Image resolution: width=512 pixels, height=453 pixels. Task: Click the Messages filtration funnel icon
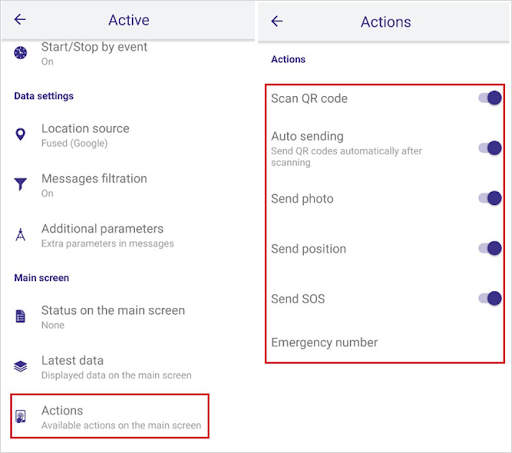click(x=20, y=184)
